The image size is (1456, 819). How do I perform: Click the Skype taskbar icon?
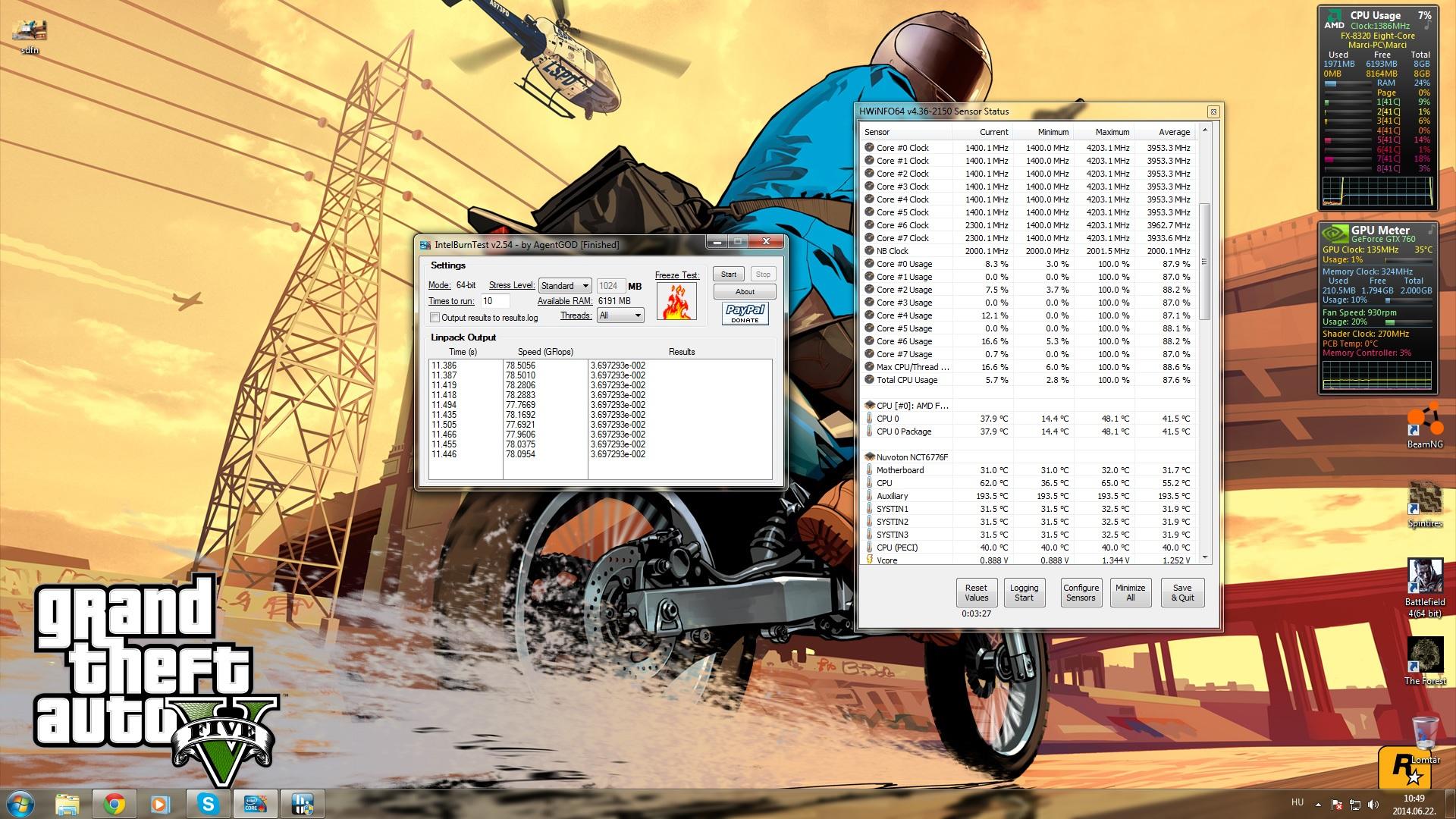[208, 804]
